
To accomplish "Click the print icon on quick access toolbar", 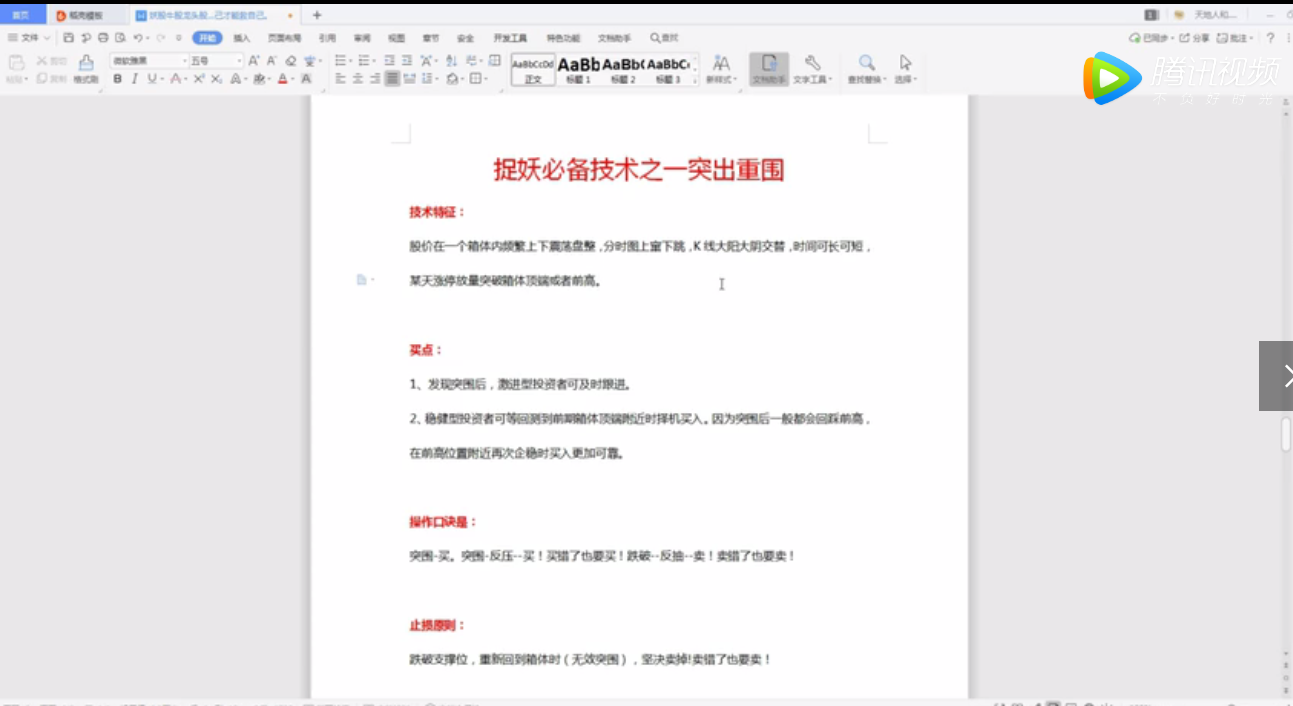I will tap(102, 36).
